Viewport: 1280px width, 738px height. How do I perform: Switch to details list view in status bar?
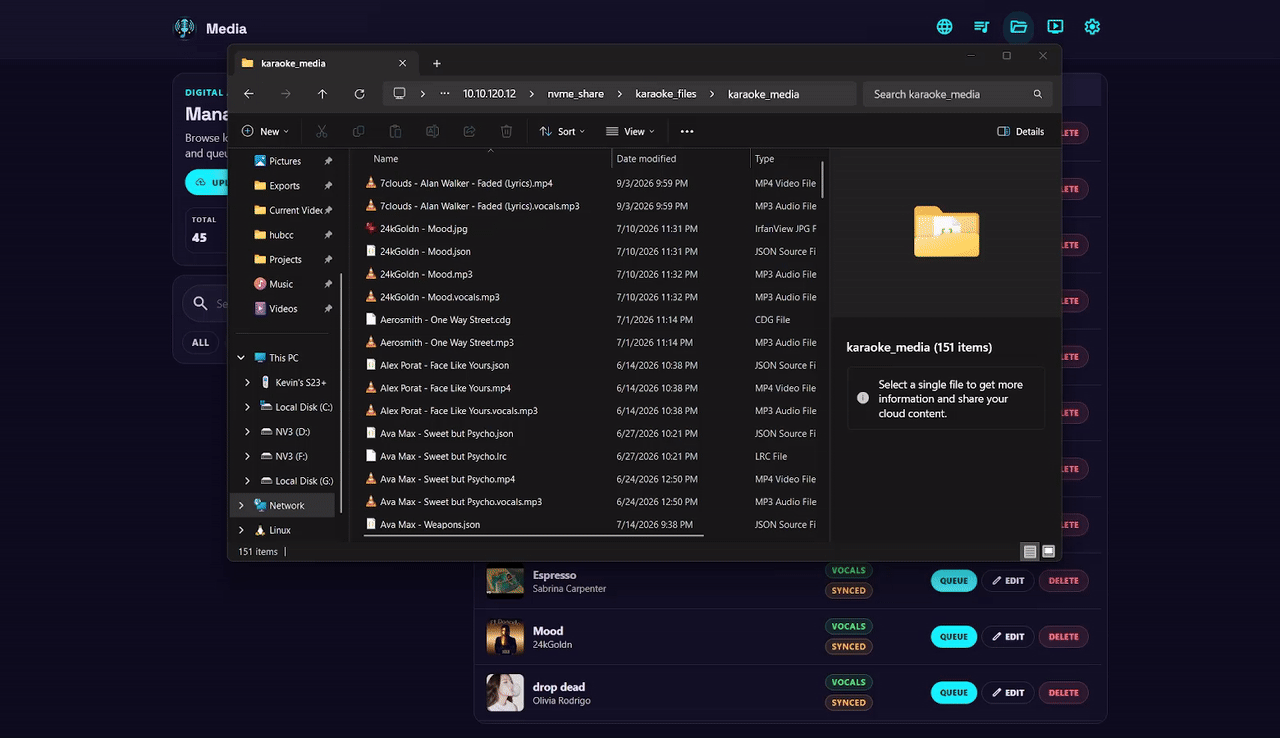pos(1029,552)
